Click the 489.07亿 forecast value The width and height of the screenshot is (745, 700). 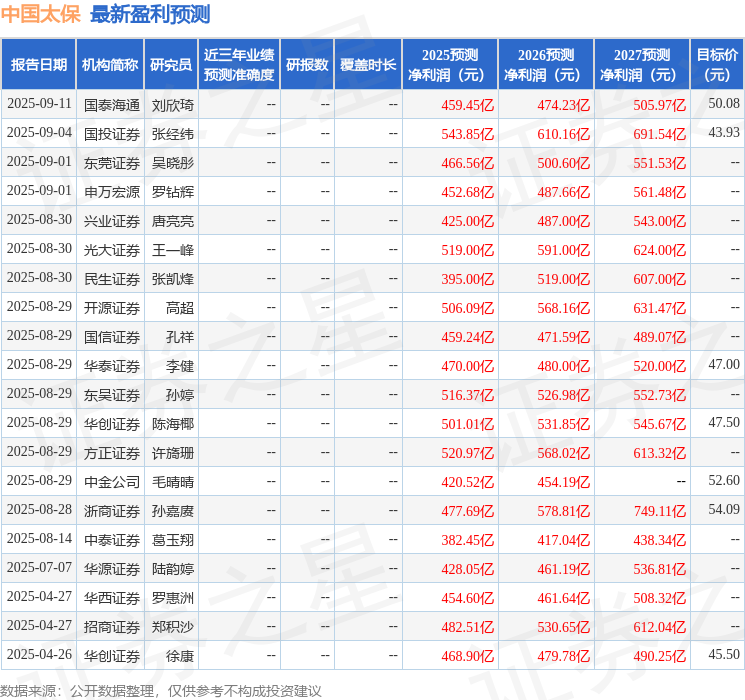[x=659, y=337]
